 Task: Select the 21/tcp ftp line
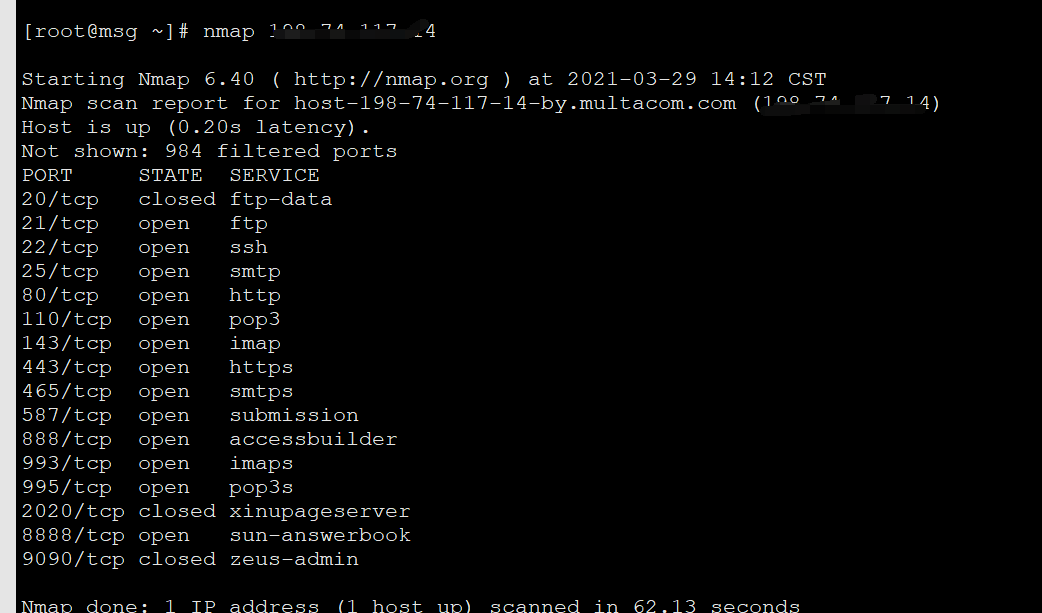click(x=145, y=224)
